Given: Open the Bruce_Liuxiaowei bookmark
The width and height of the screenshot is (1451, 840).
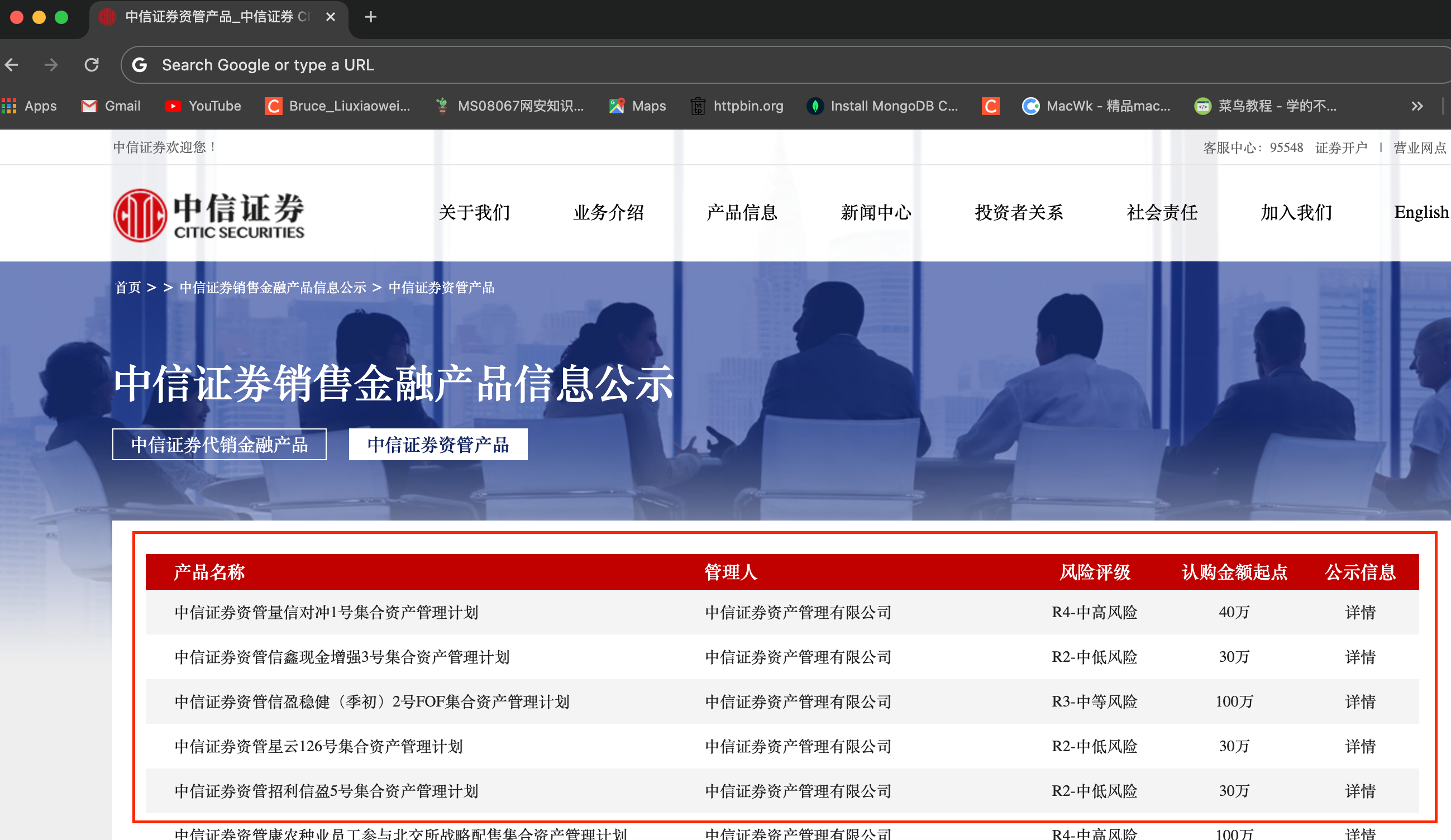Looking at the screenshot, I should click(337, 106).
